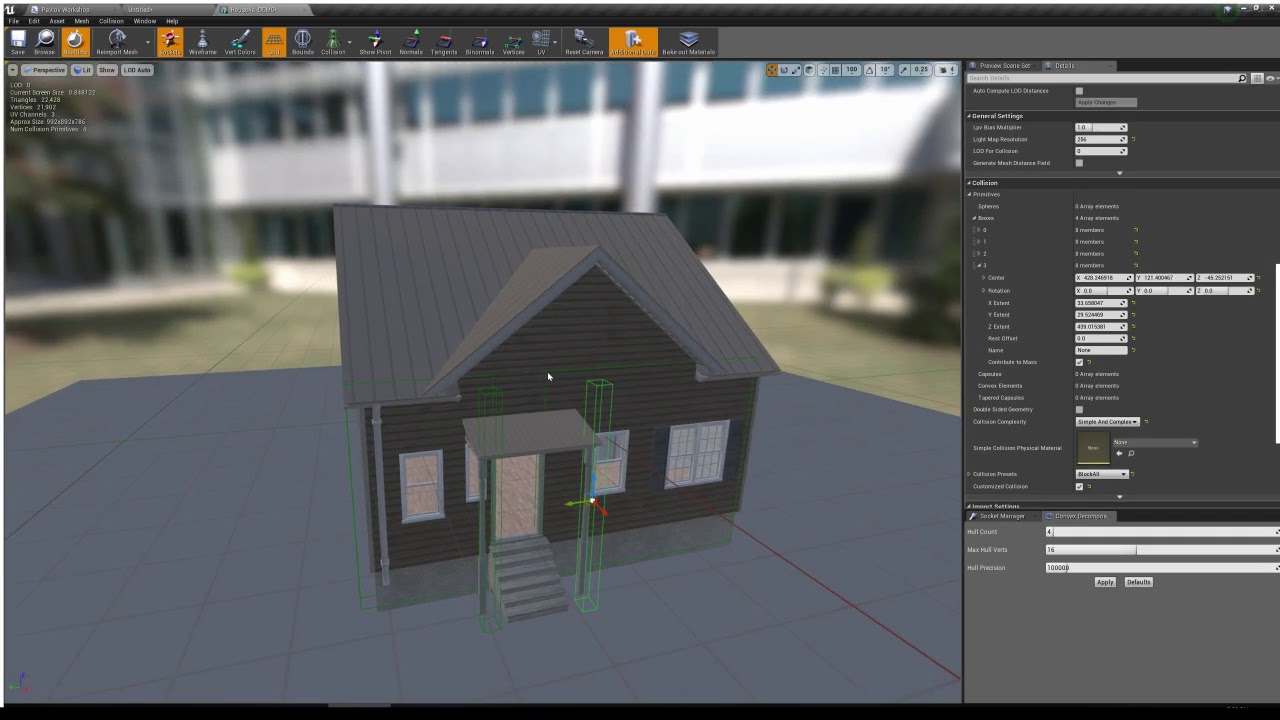Click the Max Hull Verts slider
Viewport: 1280px width, 720px height.
pyautogui.click(x=1162, y=550)
